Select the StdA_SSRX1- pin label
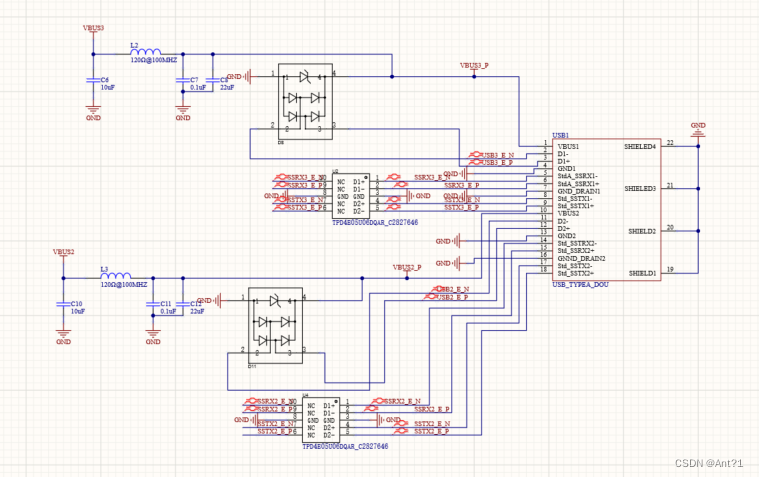Image resolution: width=759 pixels, height=477 pixels. (577, 176)
